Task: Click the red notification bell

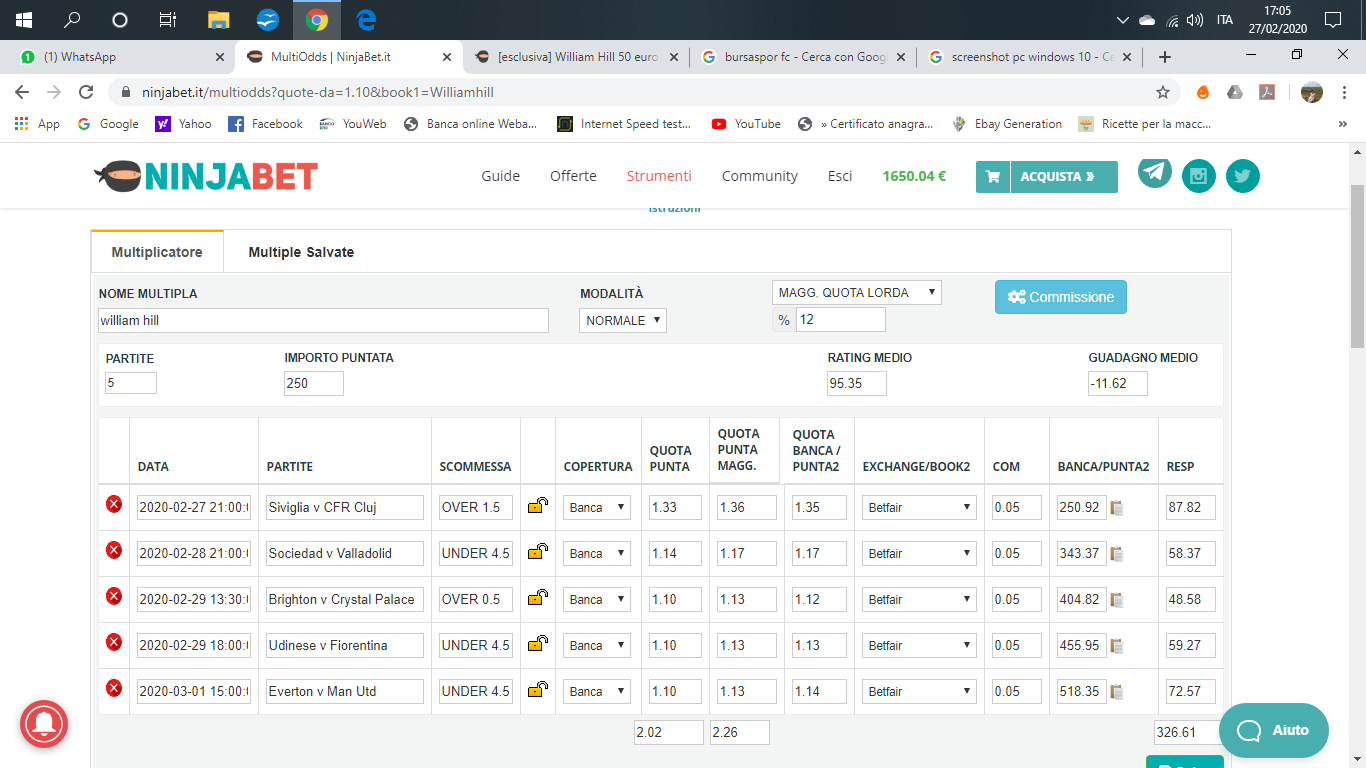Action: (44, 724)
